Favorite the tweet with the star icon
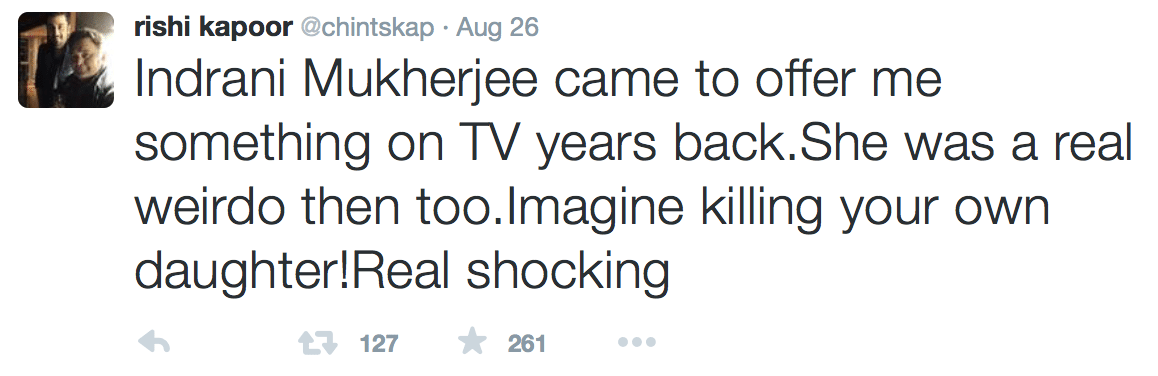Image resolution: width=1158 pixels, height=376 pixels. (473, 342)
